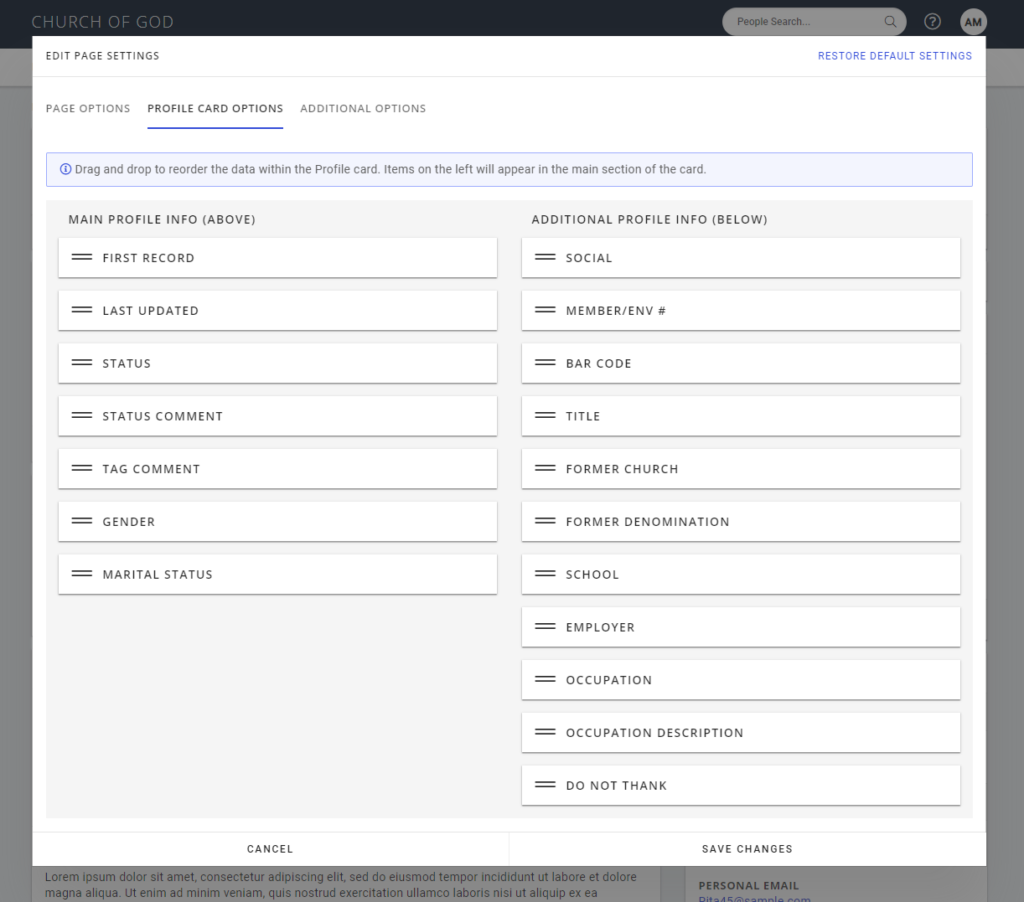Select the Do Not Thank text label
The width and height of the screenshot is (1024, 902).
(616, 786)
